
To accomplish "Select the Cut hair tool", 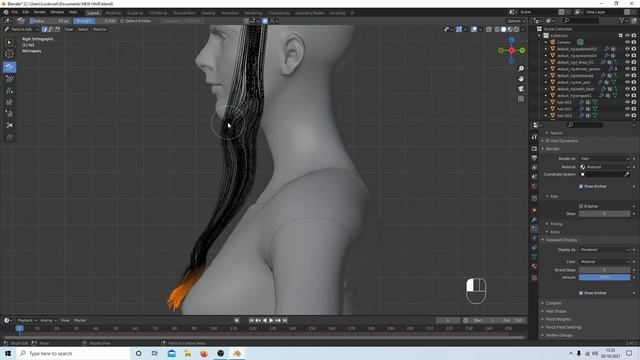I will [9, 125].
